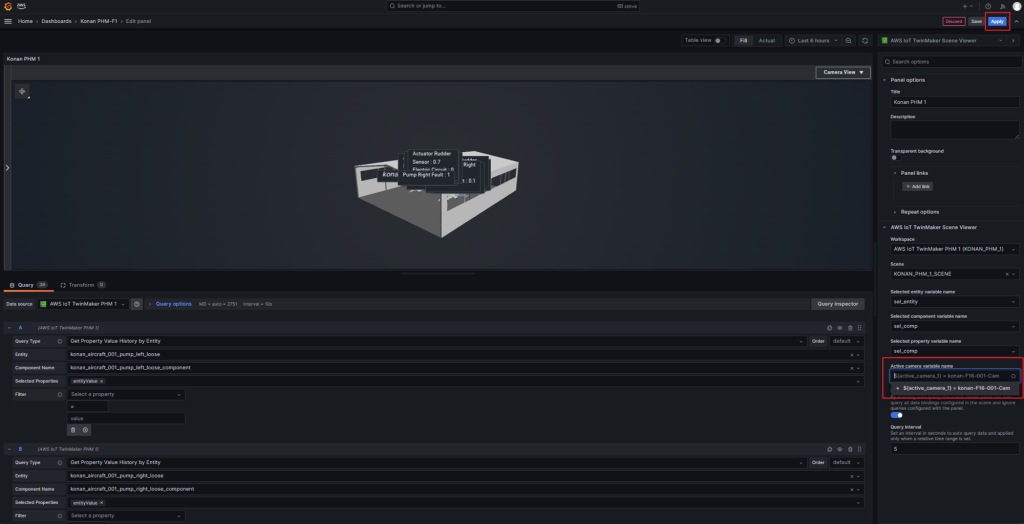Collapse the Panel links section
The height and width of the screenshot is (524, 1024).
tap(914, 173)
